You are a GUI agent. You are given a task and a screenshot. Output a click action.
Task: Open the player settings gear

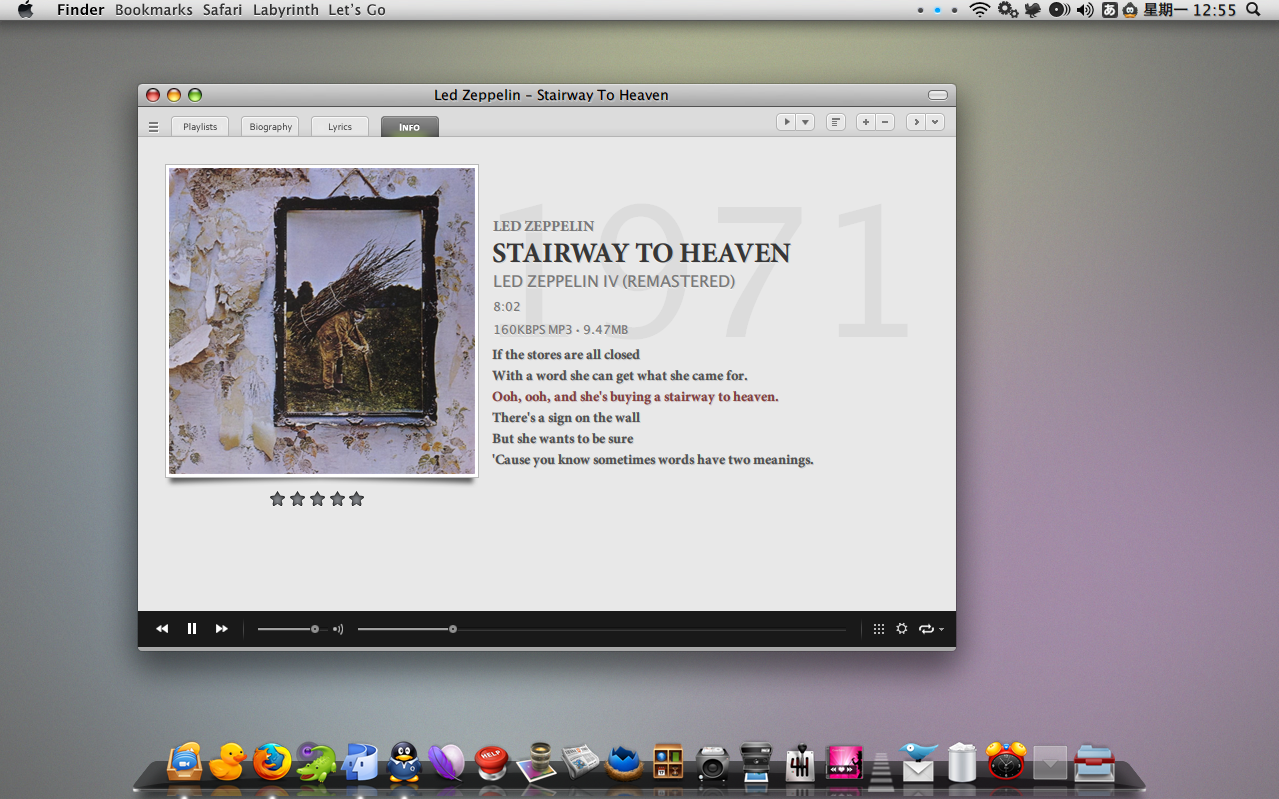coord(902,629)
